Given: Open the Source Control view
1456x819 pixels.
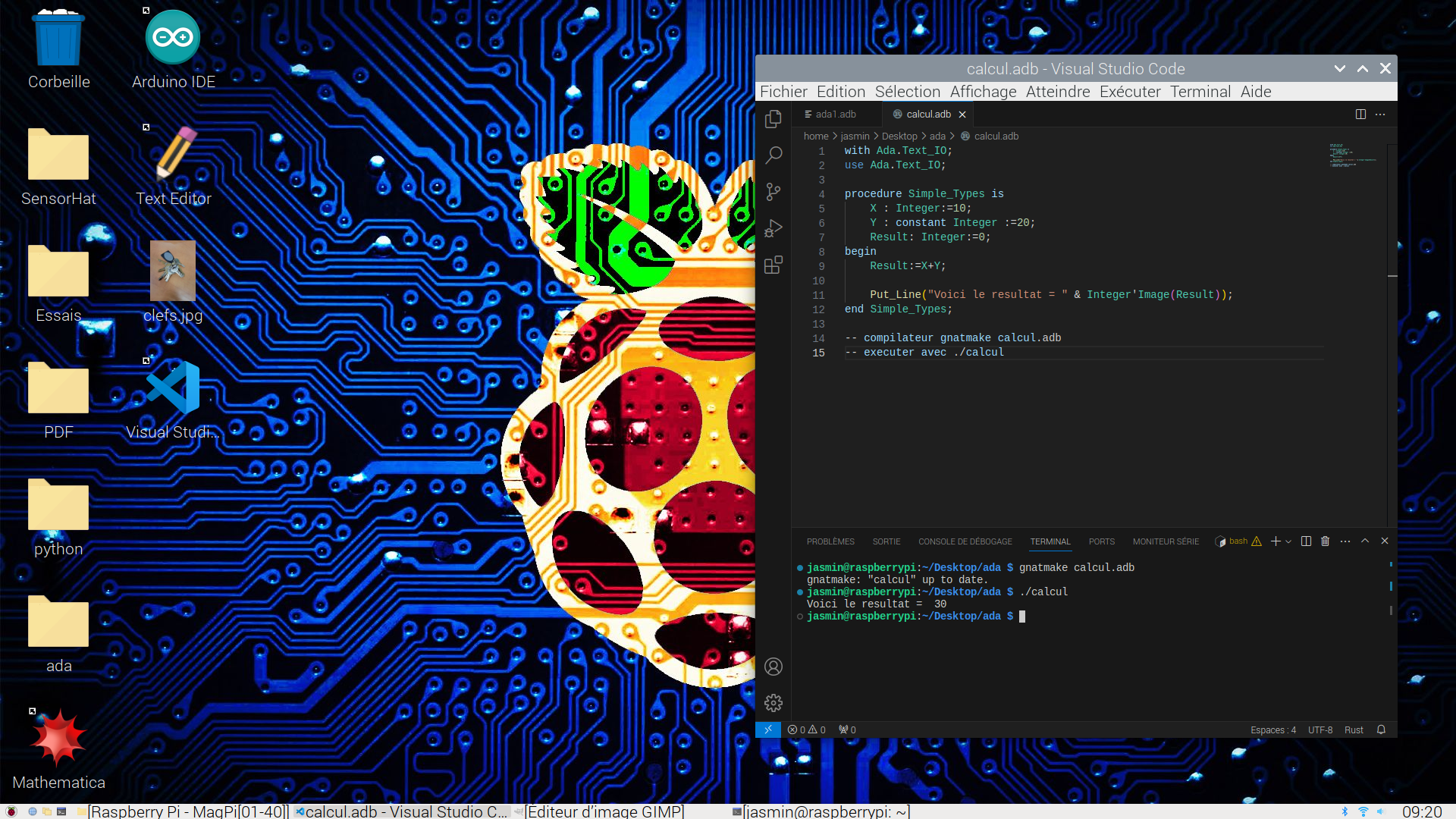Looking at the screenshot, I should point(773,192).
